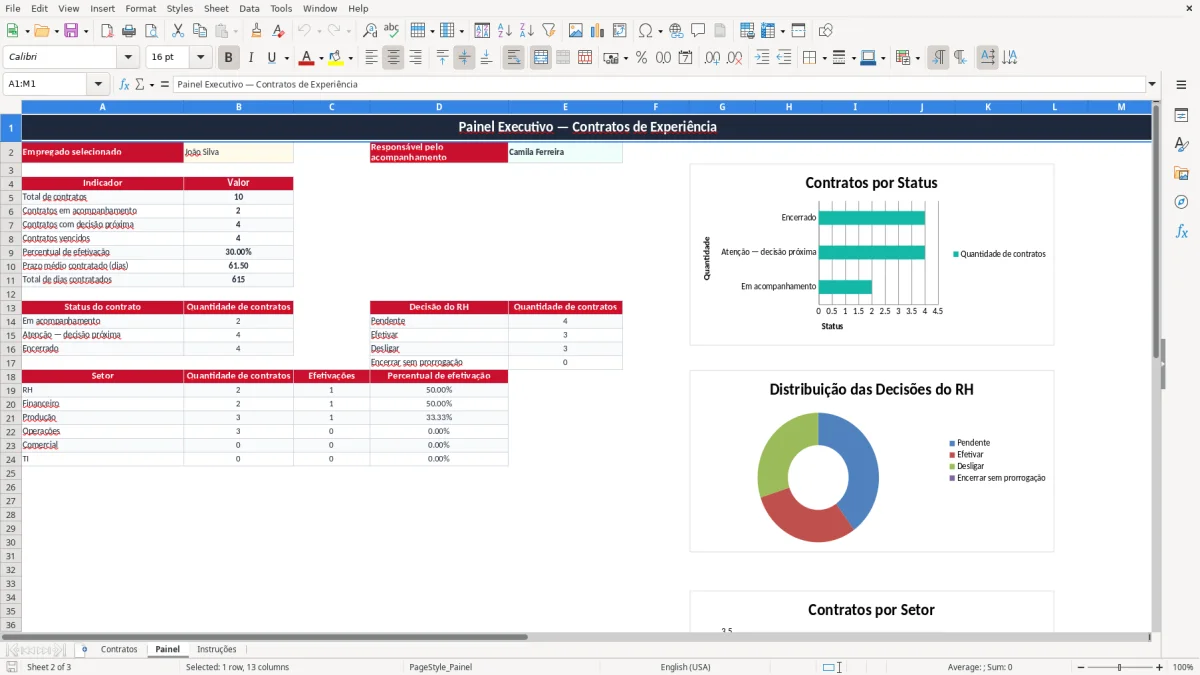
Task: Click the Save document icon
Action: tap(71, 31)
